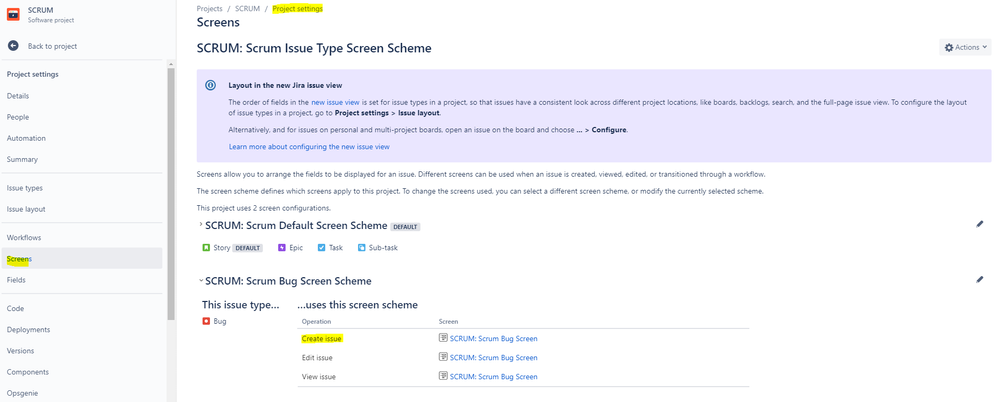Click the Story issue type label
999x402 pixels.
pyautogui.click(x=222, y=247)
